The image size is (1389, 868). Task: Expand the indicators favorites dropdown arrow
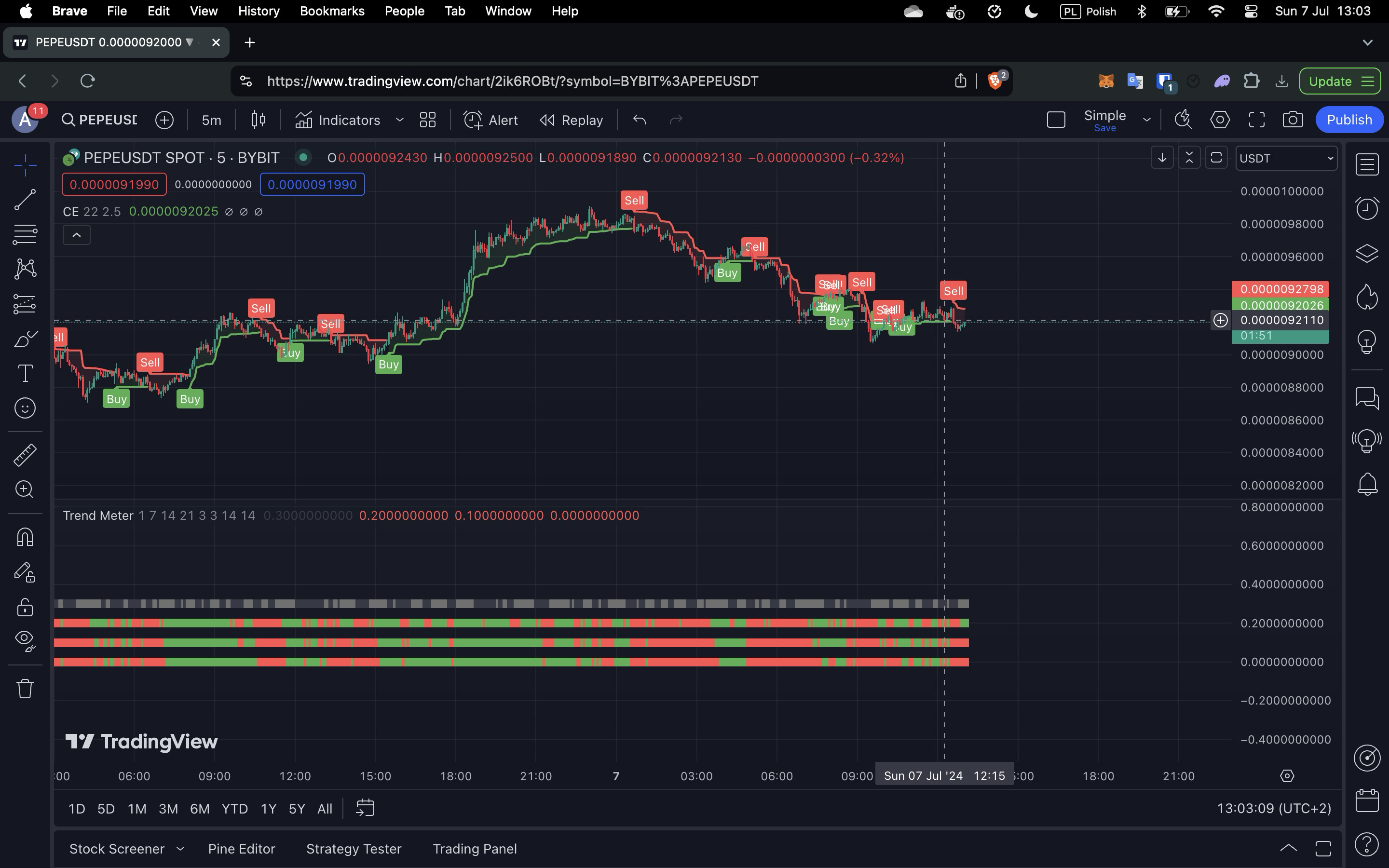(399, 120)
